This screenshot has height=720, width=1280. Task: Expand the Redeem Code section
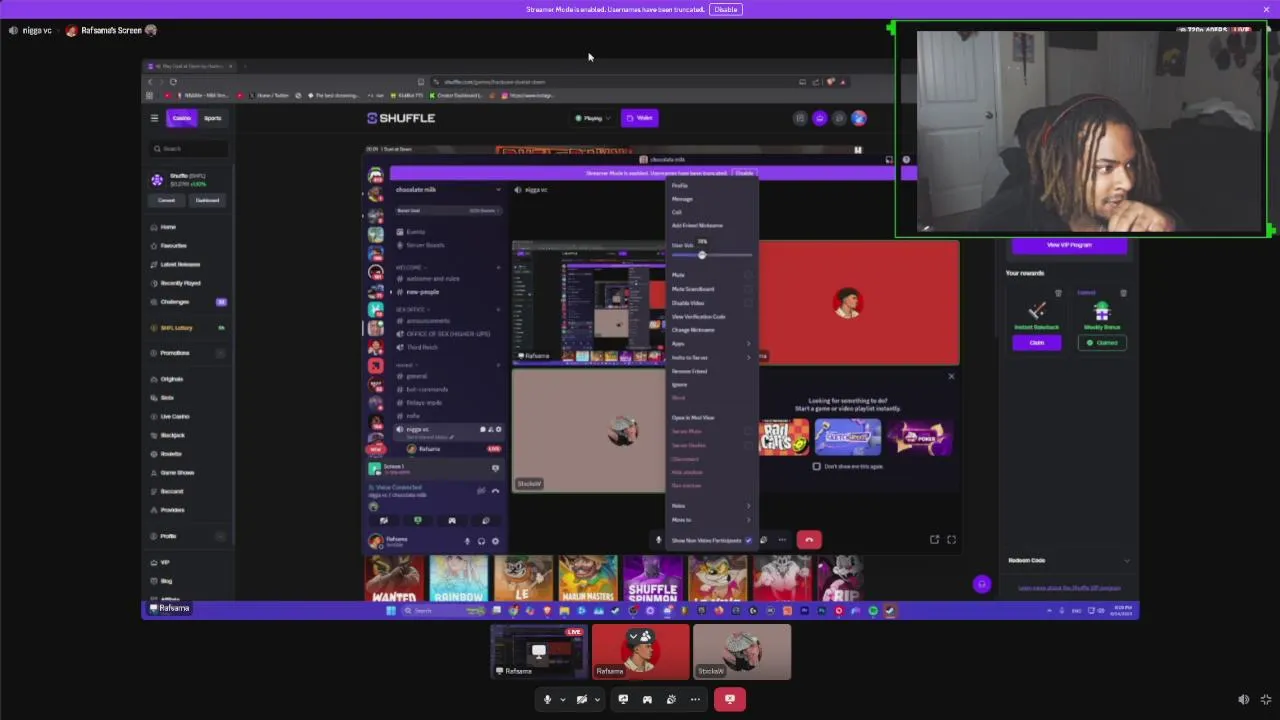tap(1069, 560)
